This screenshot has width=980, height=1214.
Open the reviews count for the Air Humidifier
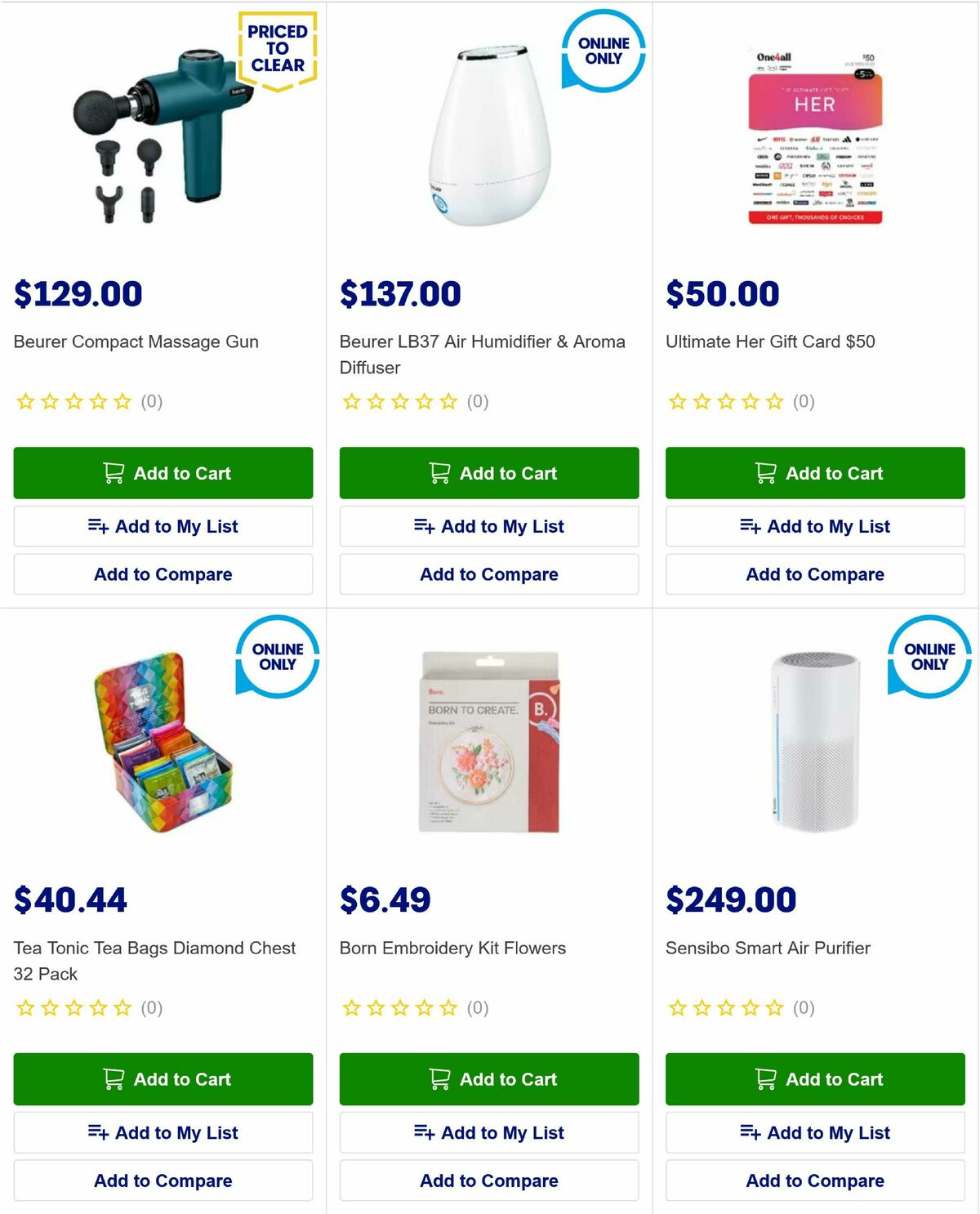(x=478, y=401)
